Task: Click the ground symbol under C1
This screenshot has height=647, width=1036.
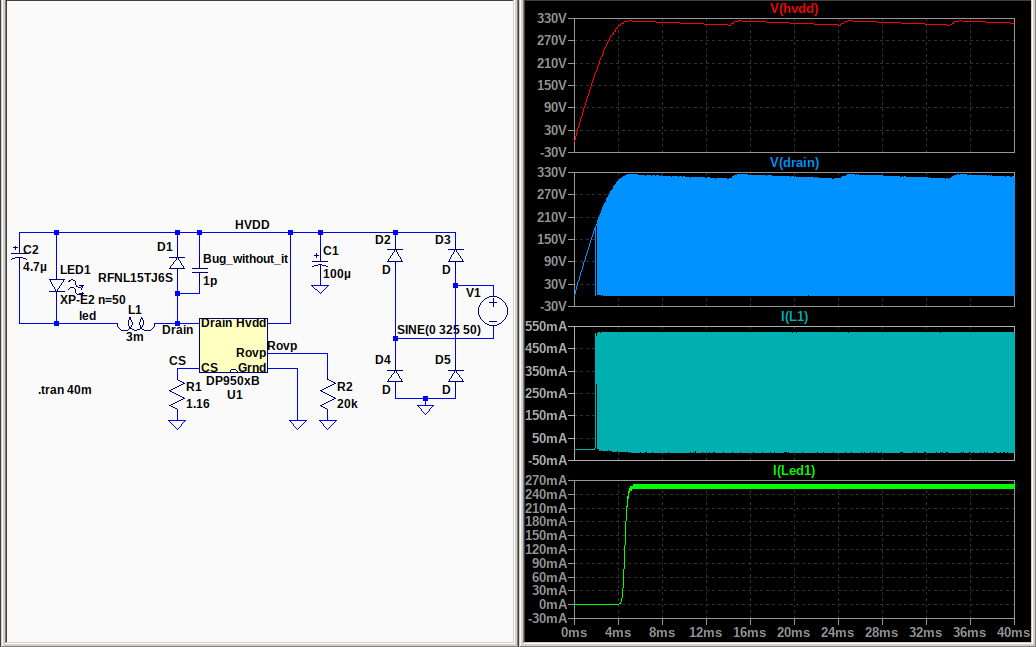Action: pos(320,289)
